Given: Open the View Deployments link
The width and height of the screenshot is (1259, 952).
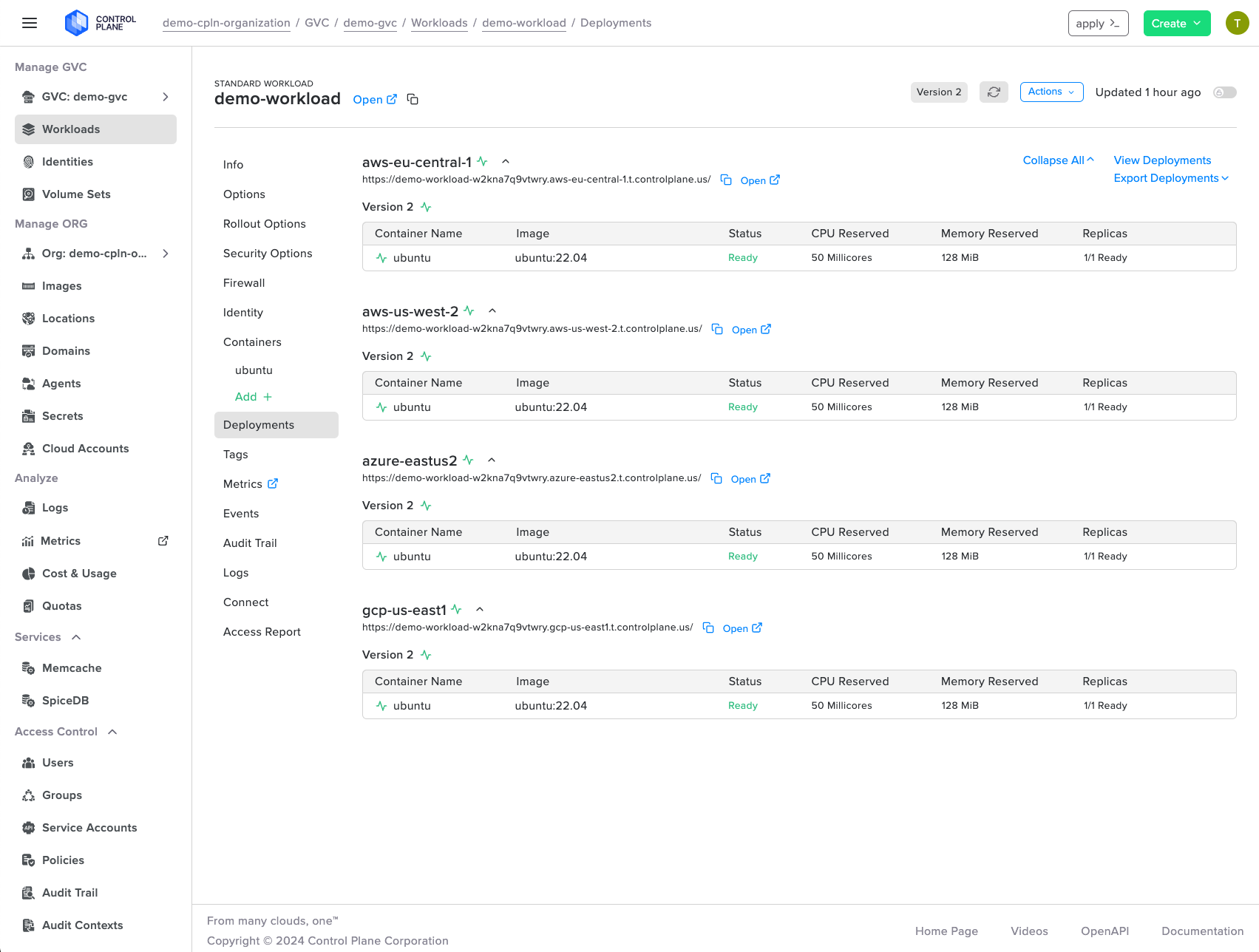Looking at the screenshot, I should pos(1162,160).
